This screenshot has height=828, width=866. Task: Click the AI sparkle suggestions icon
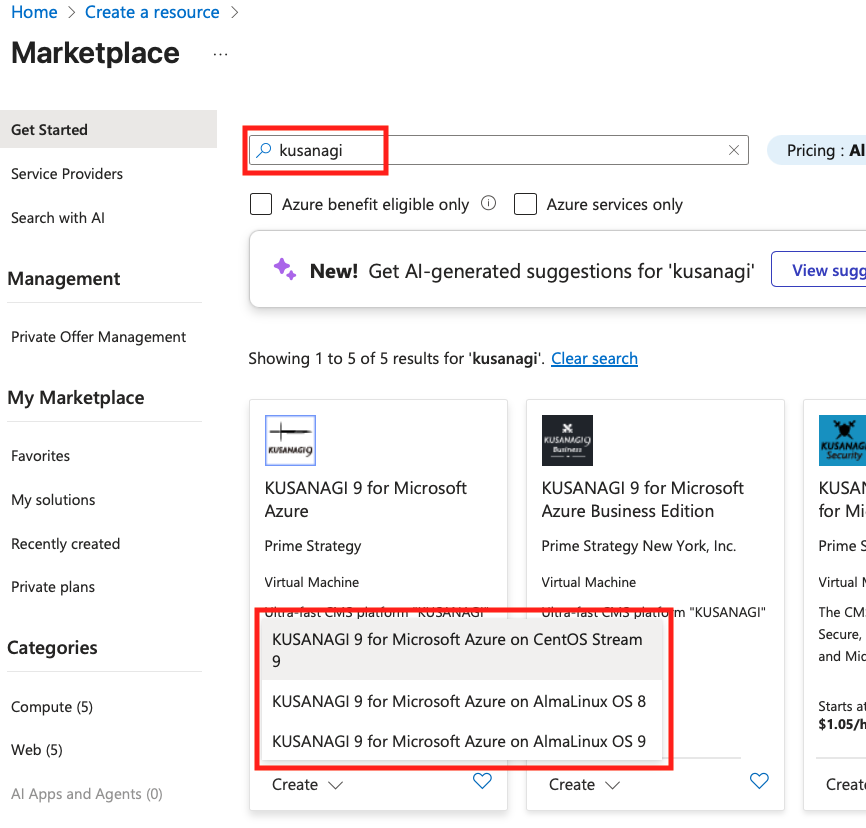(x=285, y=269)
